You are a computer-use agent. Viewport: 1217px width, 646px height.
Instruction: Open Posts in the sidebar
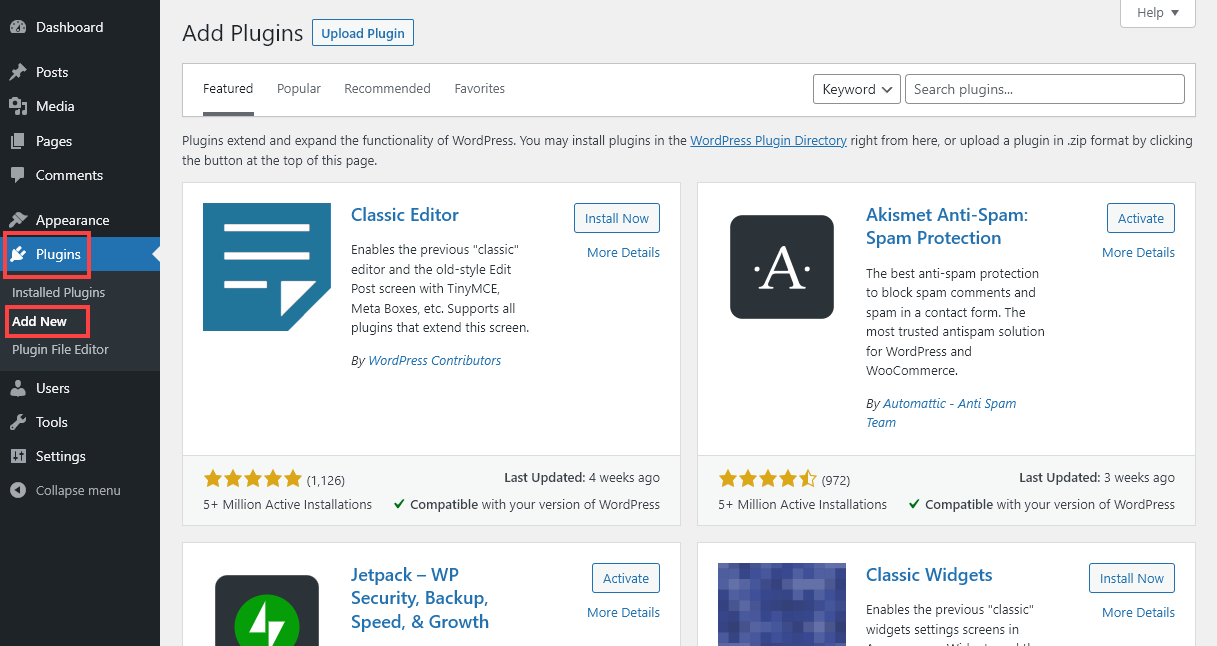47,71
